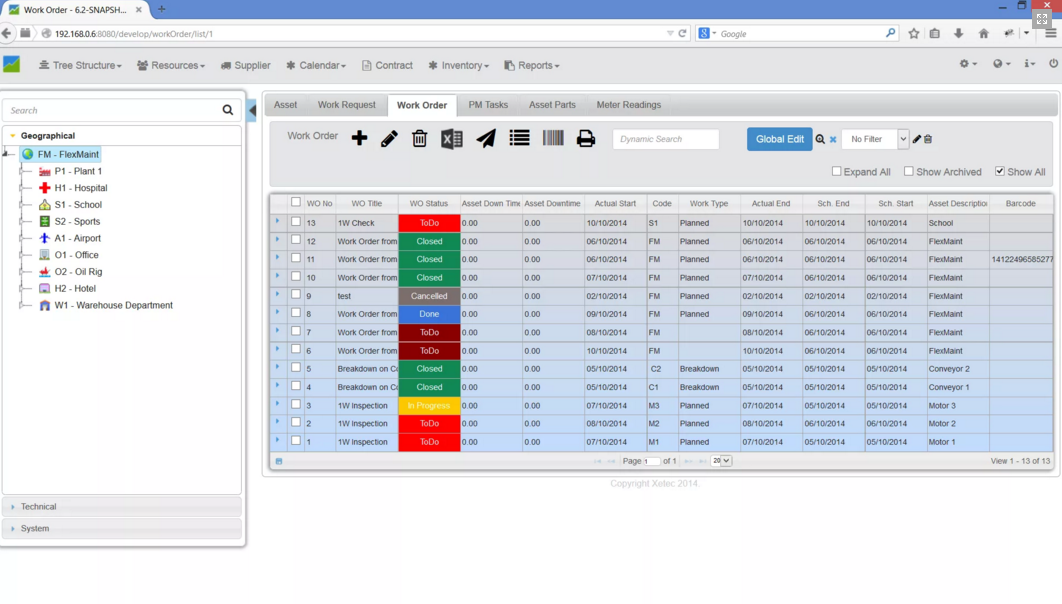Click the tree search magnifier icon
This screenshot has height=604, width=1062.
tap(228, 110)
